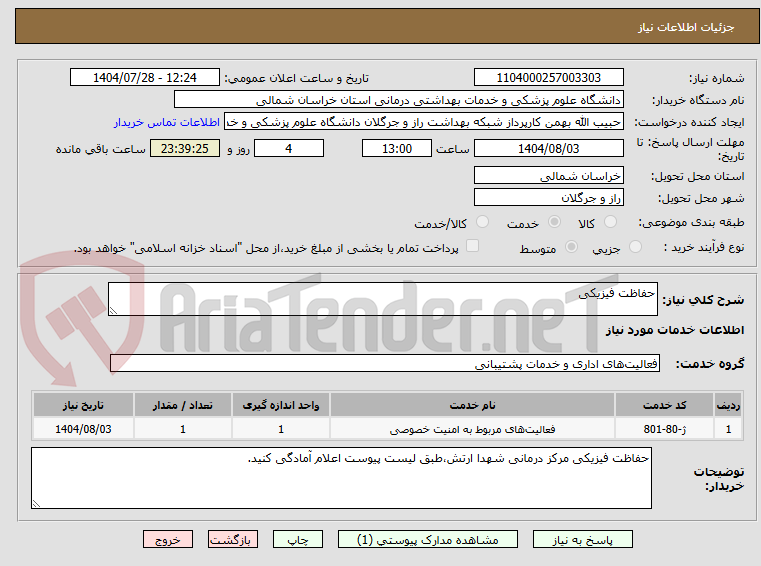Click the بازگشت back button
The height and width of the screenshot is (566, 761).
[232, 540]
